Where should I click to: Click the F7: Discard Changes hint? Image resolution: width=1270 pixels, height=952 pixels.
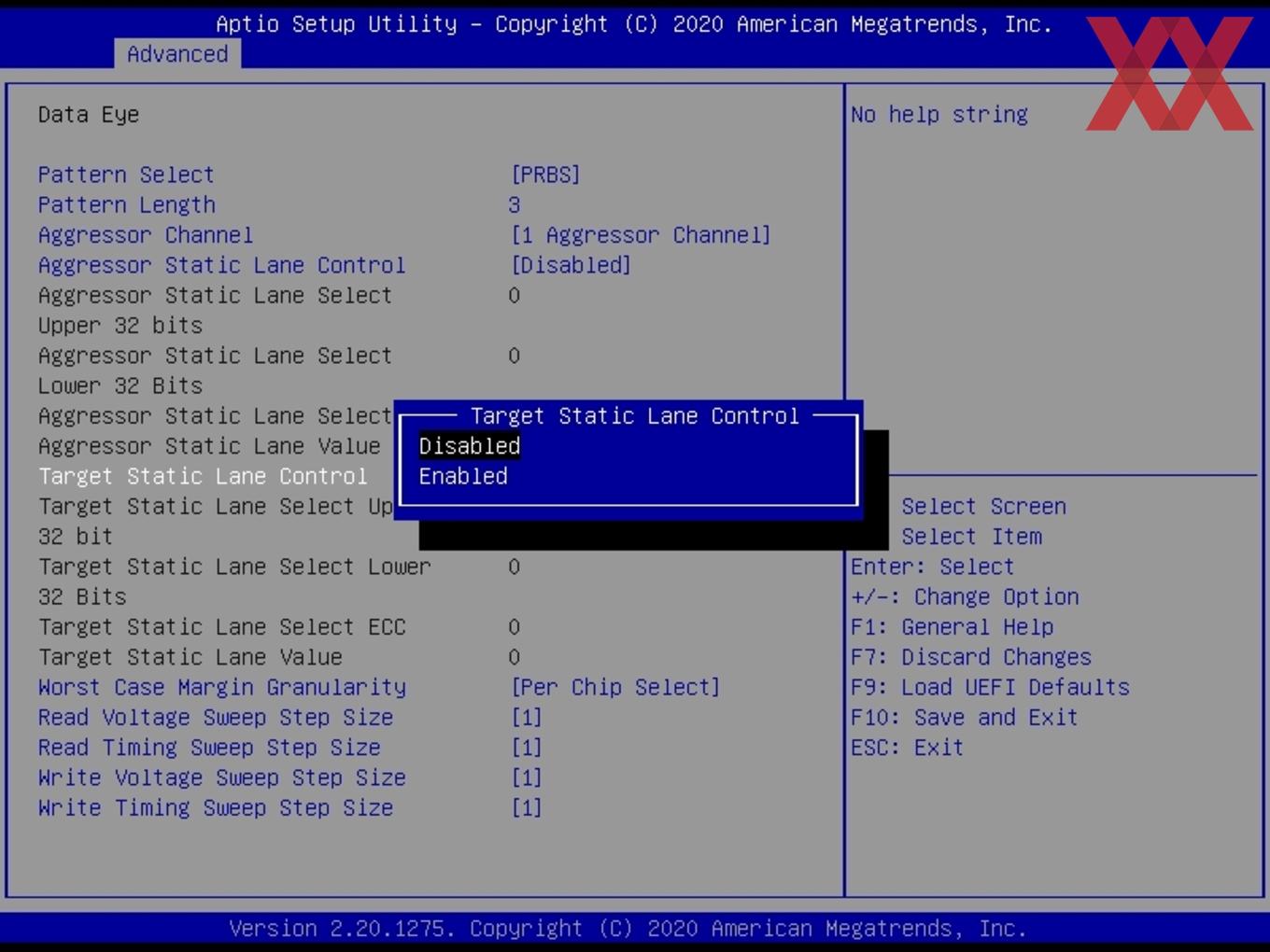click(x=970, y=657)
